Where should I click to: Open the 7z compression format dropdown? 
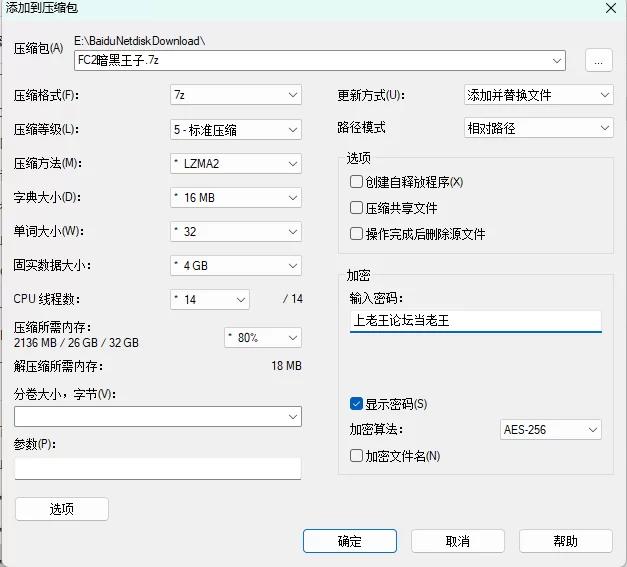coord(236,95)
